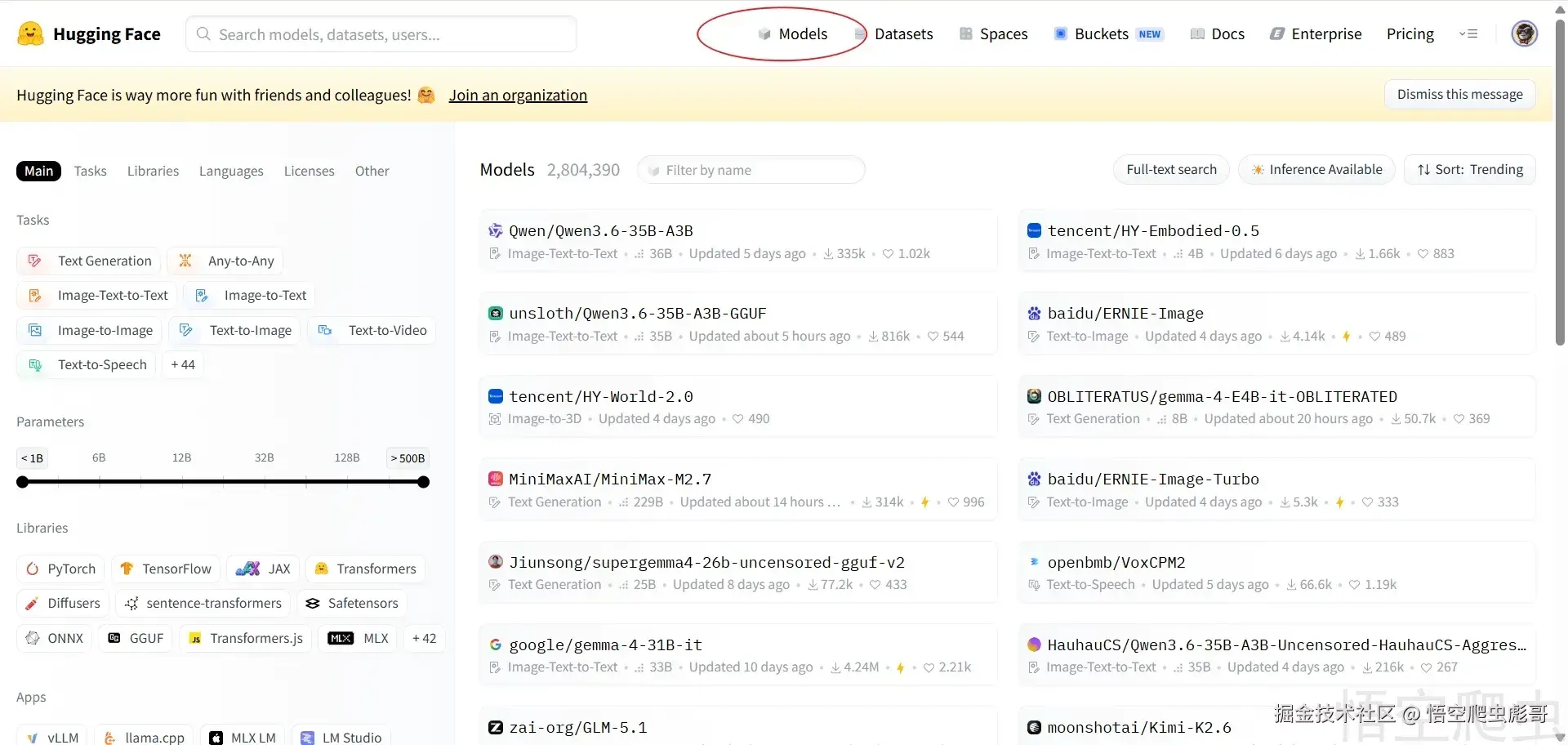The image size is (1568, 745).
Task: Click the Join an organization link
Action: pos(518,95)
